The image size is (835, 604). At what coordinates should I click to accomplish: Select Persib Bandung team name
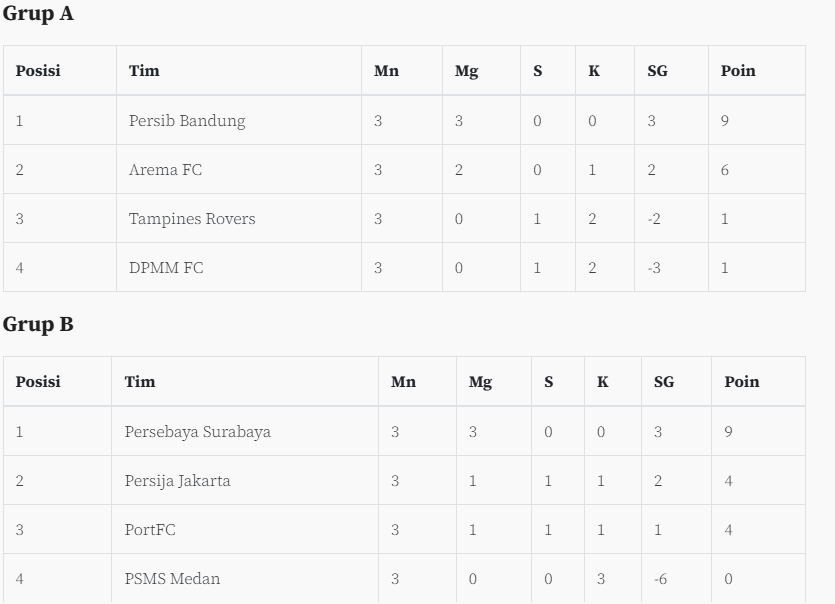click(187, 121)
